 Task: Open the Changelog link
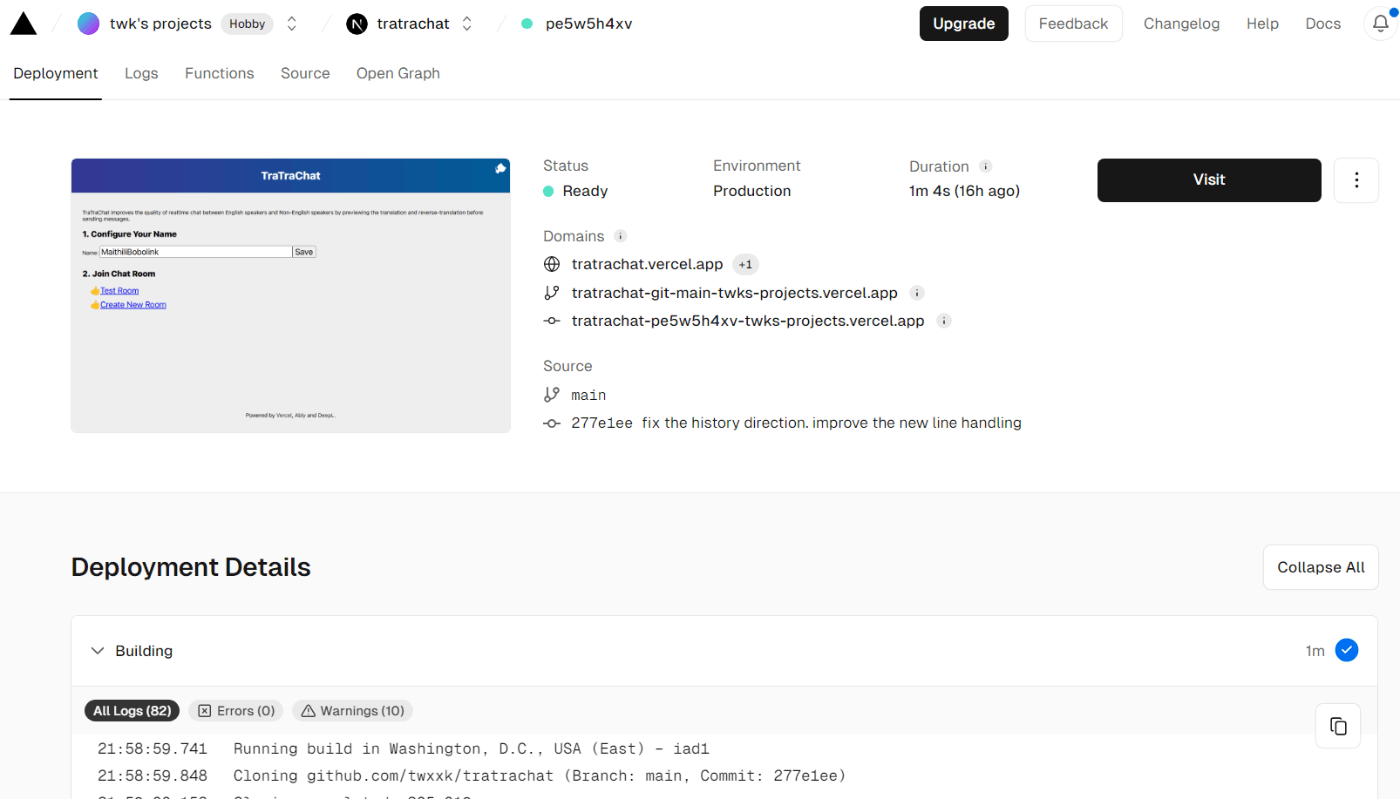1181,24
